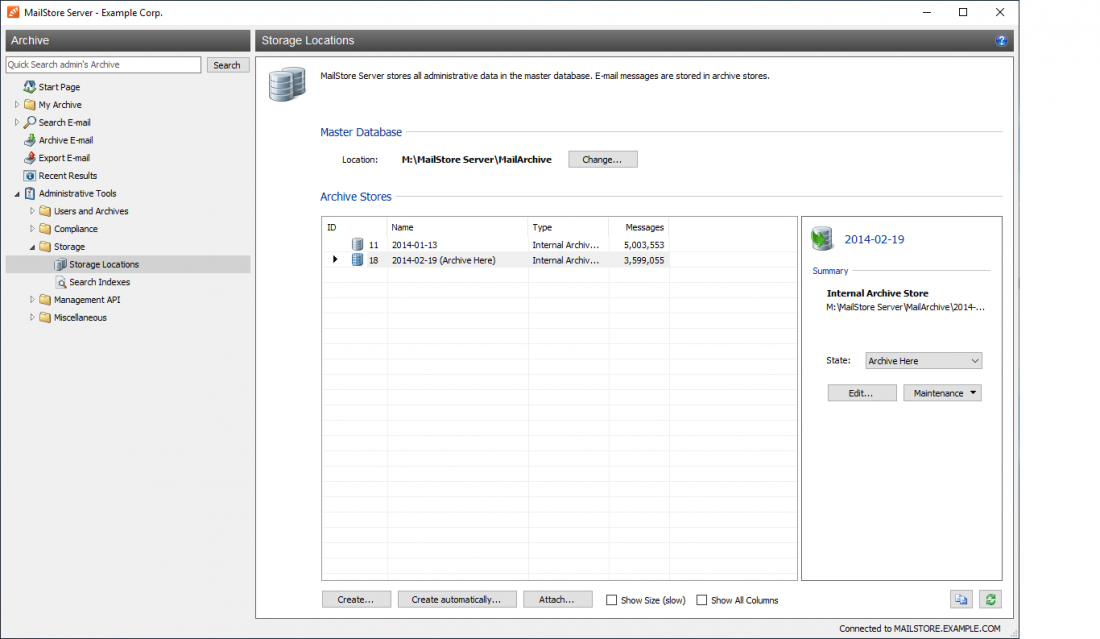Open the Start Page
The width and height of the screenshot is (1100, 639).
tap(60, 87)
